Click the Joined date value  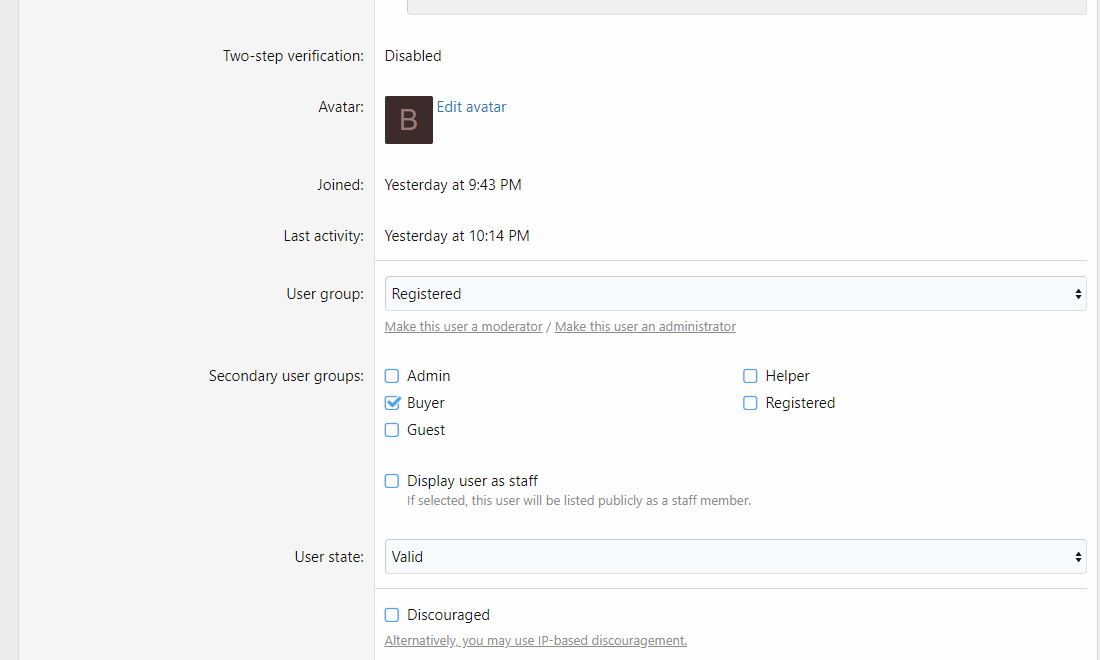[x=453, y=185]
